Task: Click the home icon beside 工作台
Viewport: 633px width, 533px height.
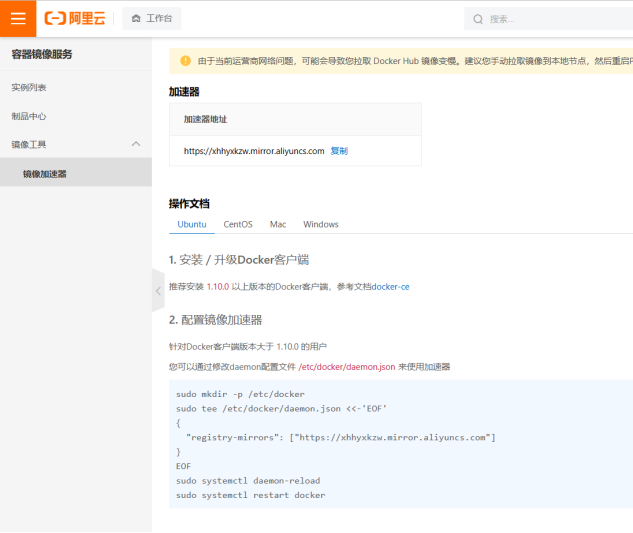Action: tap(136, 19)
